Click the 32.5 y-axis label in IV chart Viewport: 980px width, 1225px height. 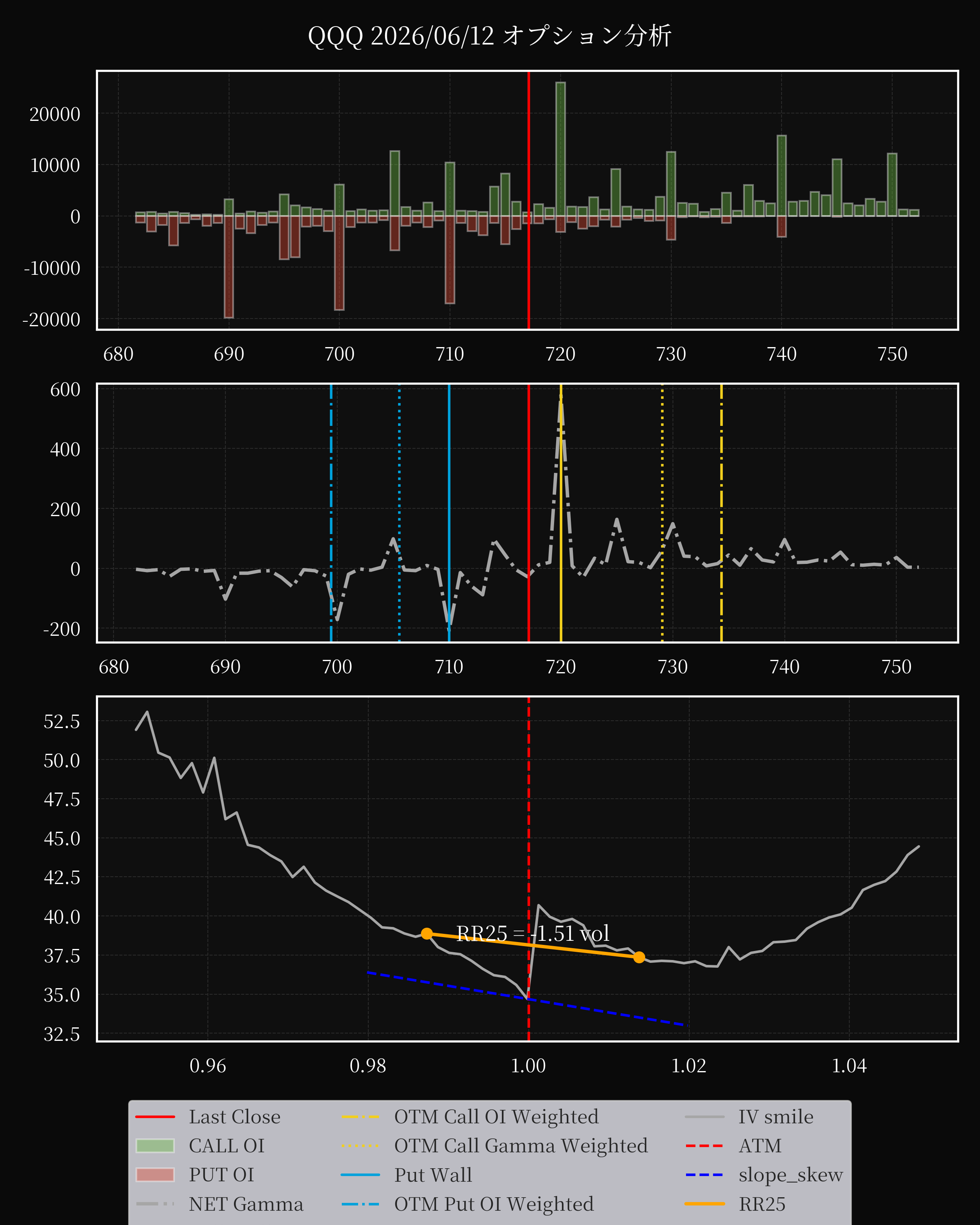(x=62, y=1034)
